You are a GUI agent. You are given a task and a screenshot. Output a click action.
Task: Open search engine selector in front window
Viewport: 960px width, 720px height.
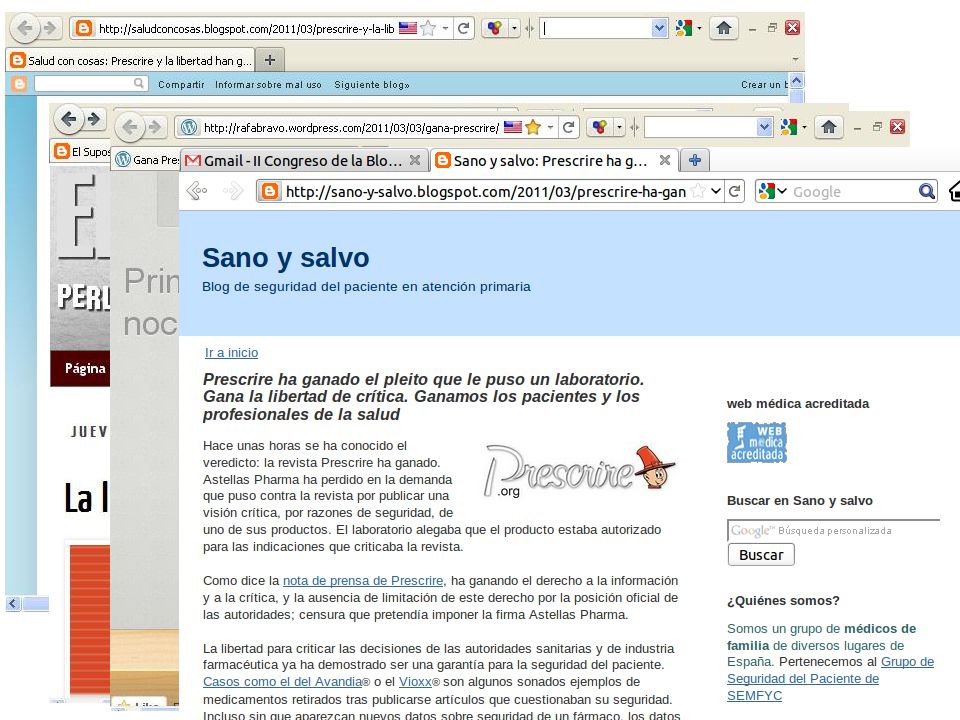[773, 192]
